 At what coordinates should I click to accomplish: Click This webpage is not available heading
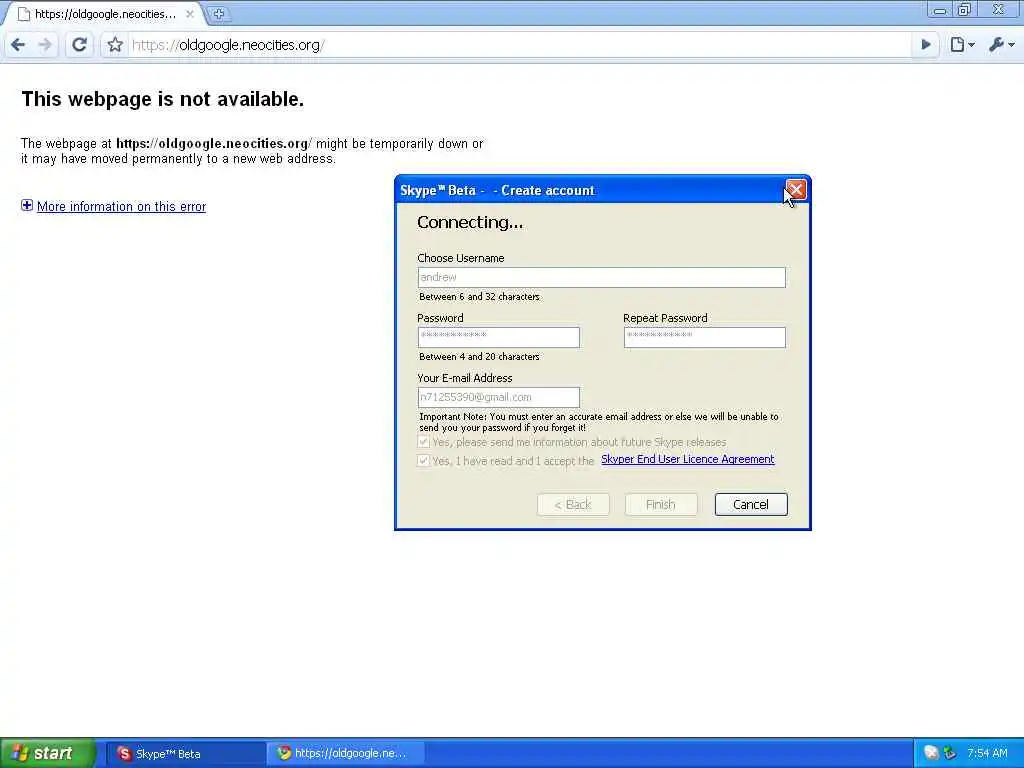pos(163,99)
